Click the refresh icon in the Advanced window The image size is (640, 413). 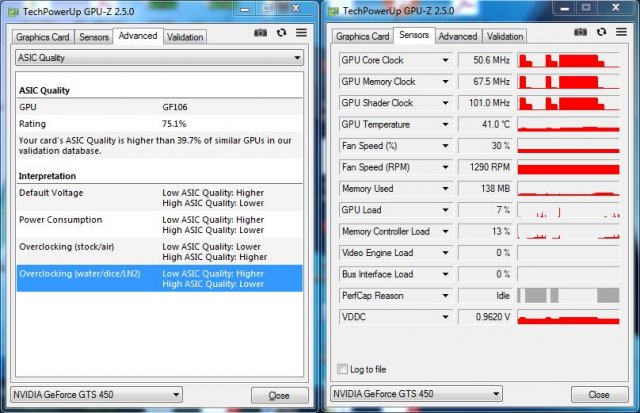(x=281, y=33)
